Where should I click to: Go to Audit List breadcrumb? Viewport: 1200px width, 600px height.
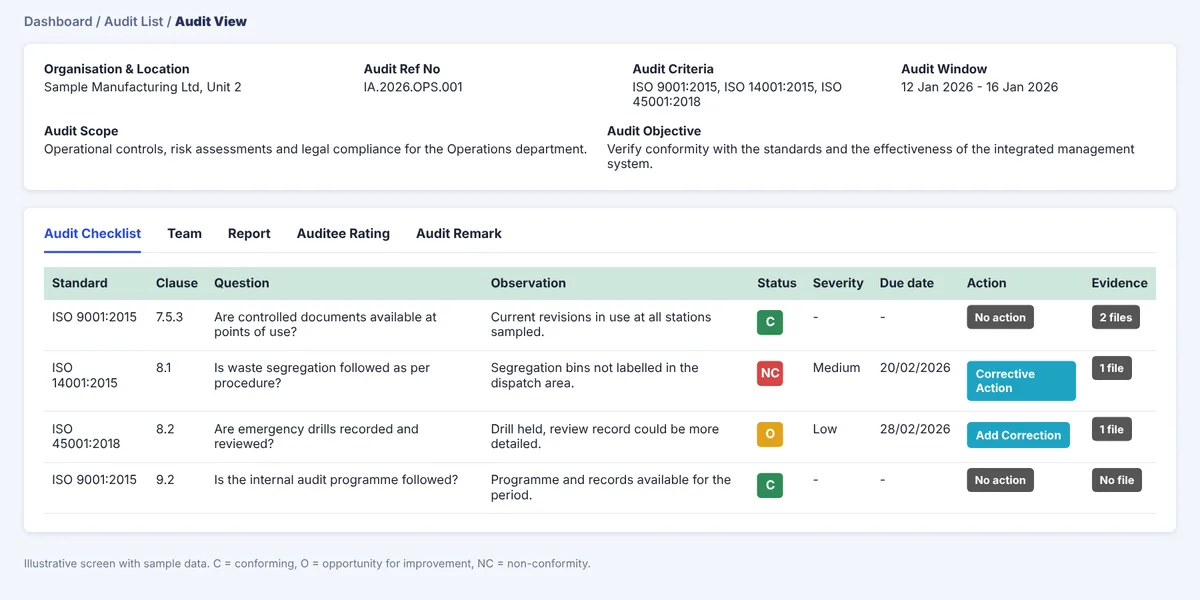click(134, 21)
